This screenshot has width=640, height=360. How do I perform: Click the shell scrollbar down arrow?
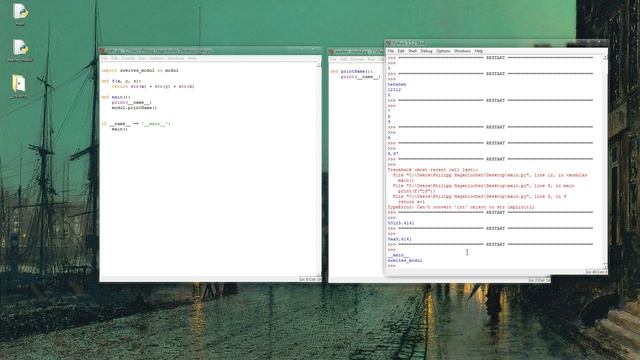coord(605,266)
